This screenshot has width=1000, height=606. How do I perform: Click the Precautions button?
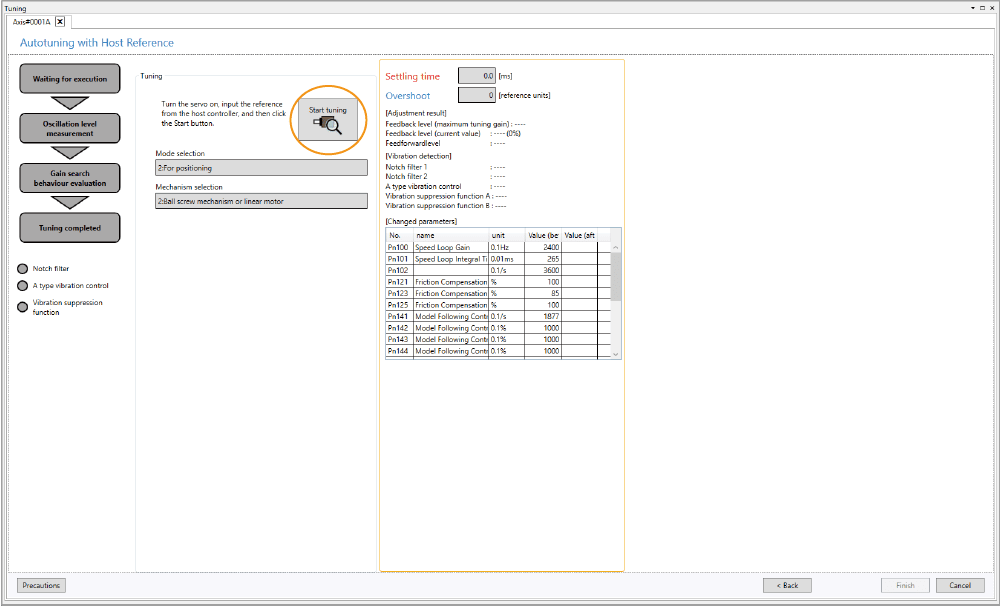coord(41,585)
